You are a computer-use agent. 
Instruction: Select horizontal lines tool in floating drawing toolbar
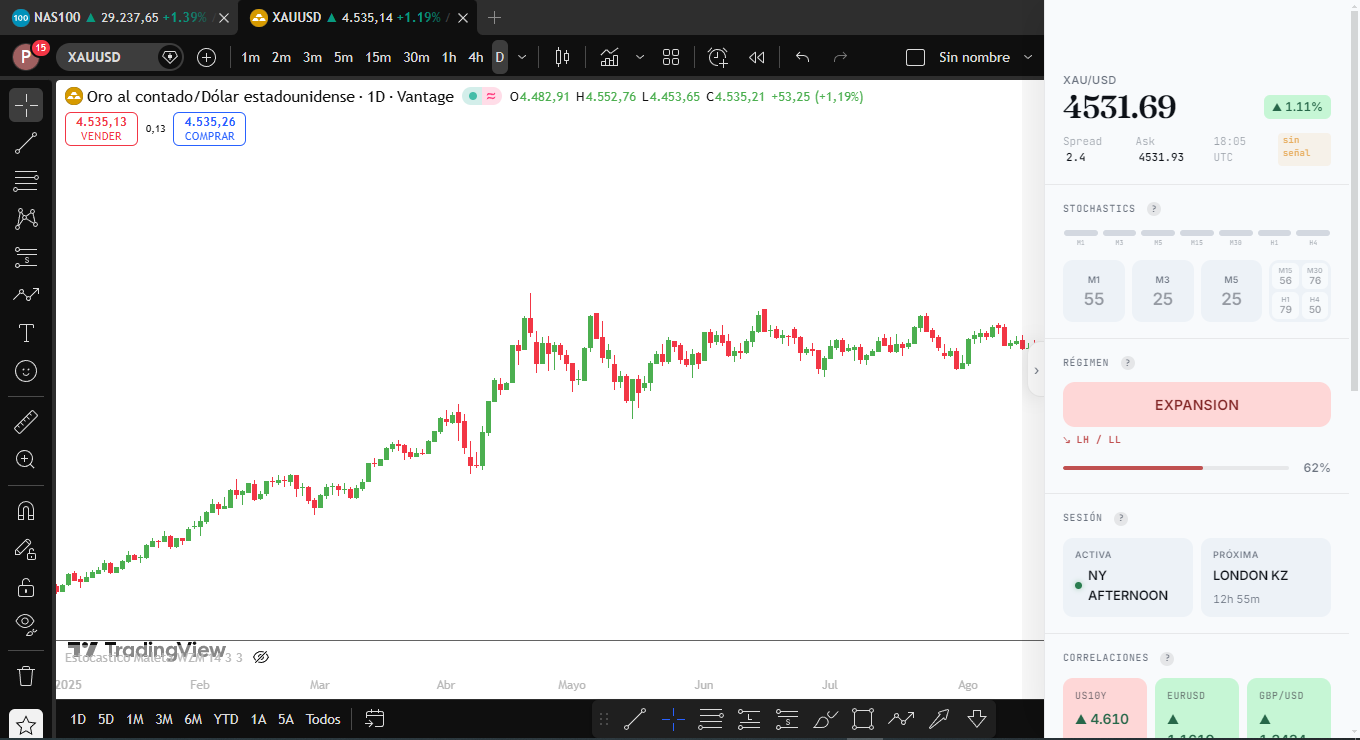711,719
